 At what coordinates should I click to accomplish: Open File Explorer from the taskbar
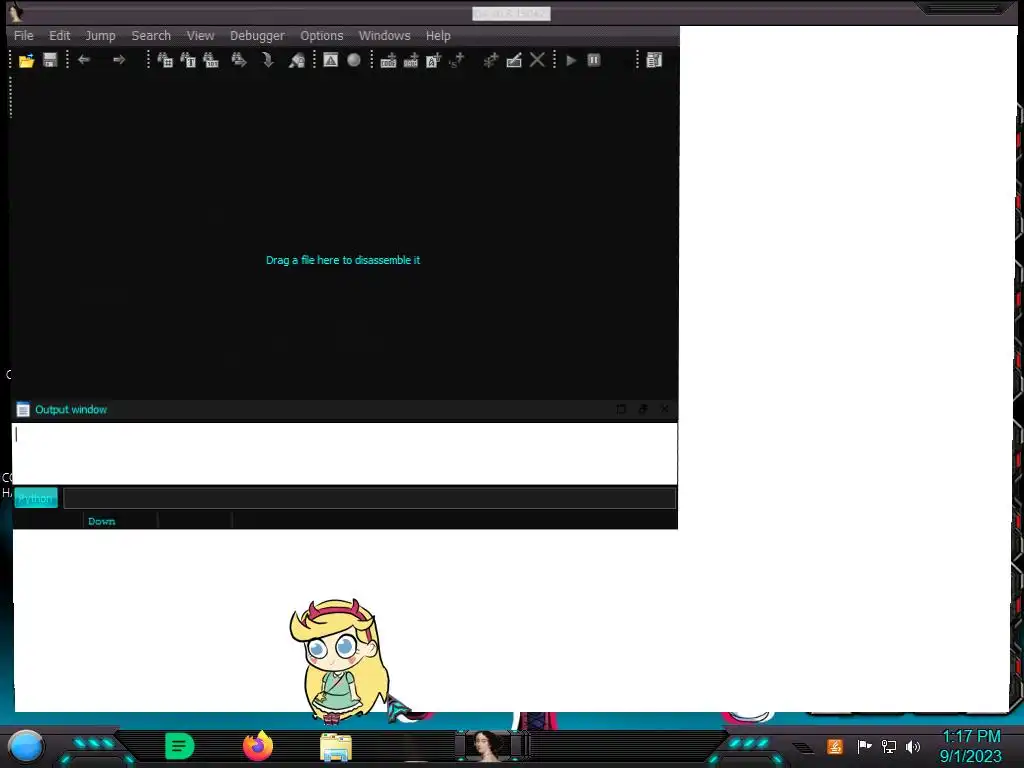336,747
